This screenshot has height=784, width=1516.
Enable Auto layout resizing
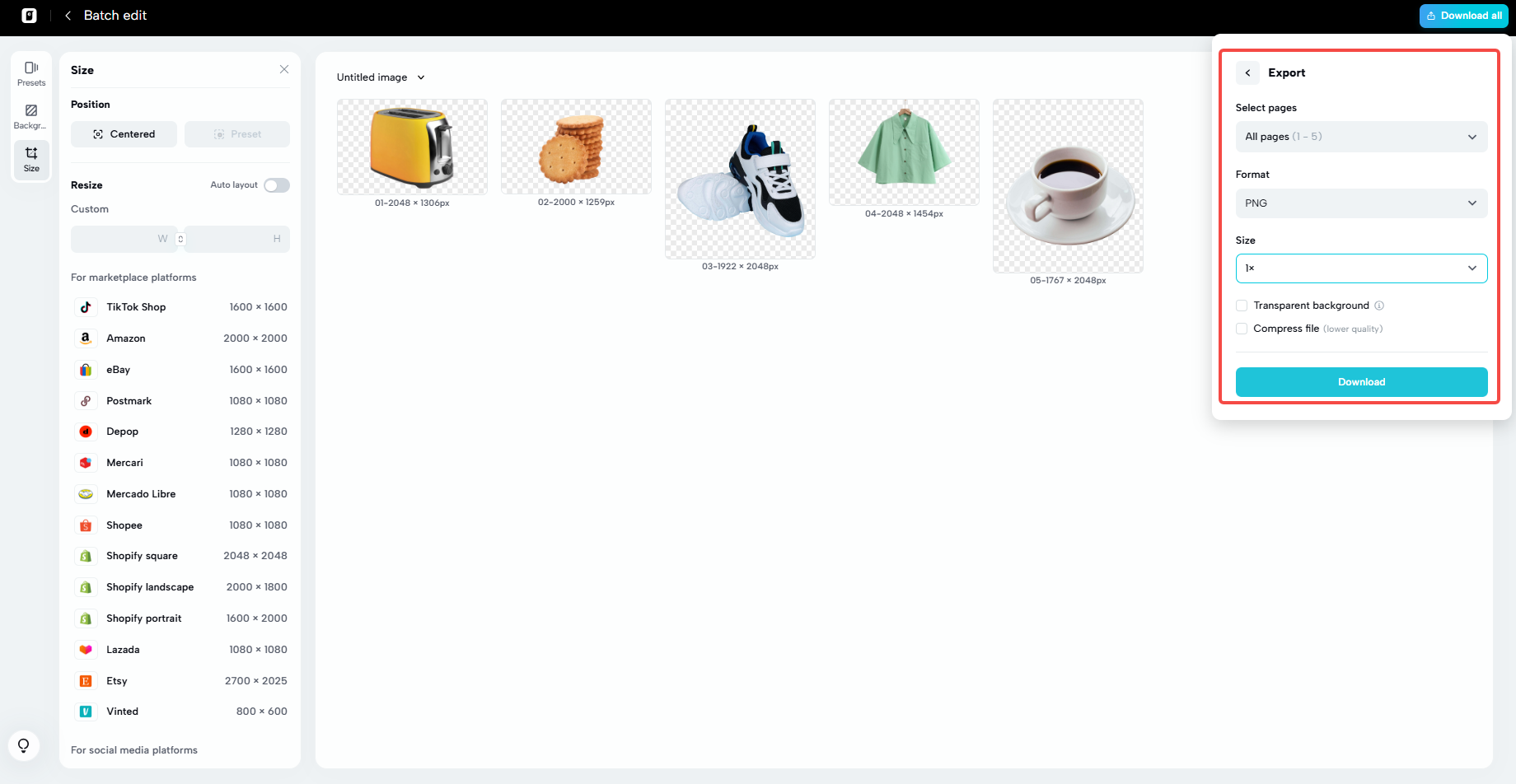click(276, 184)
